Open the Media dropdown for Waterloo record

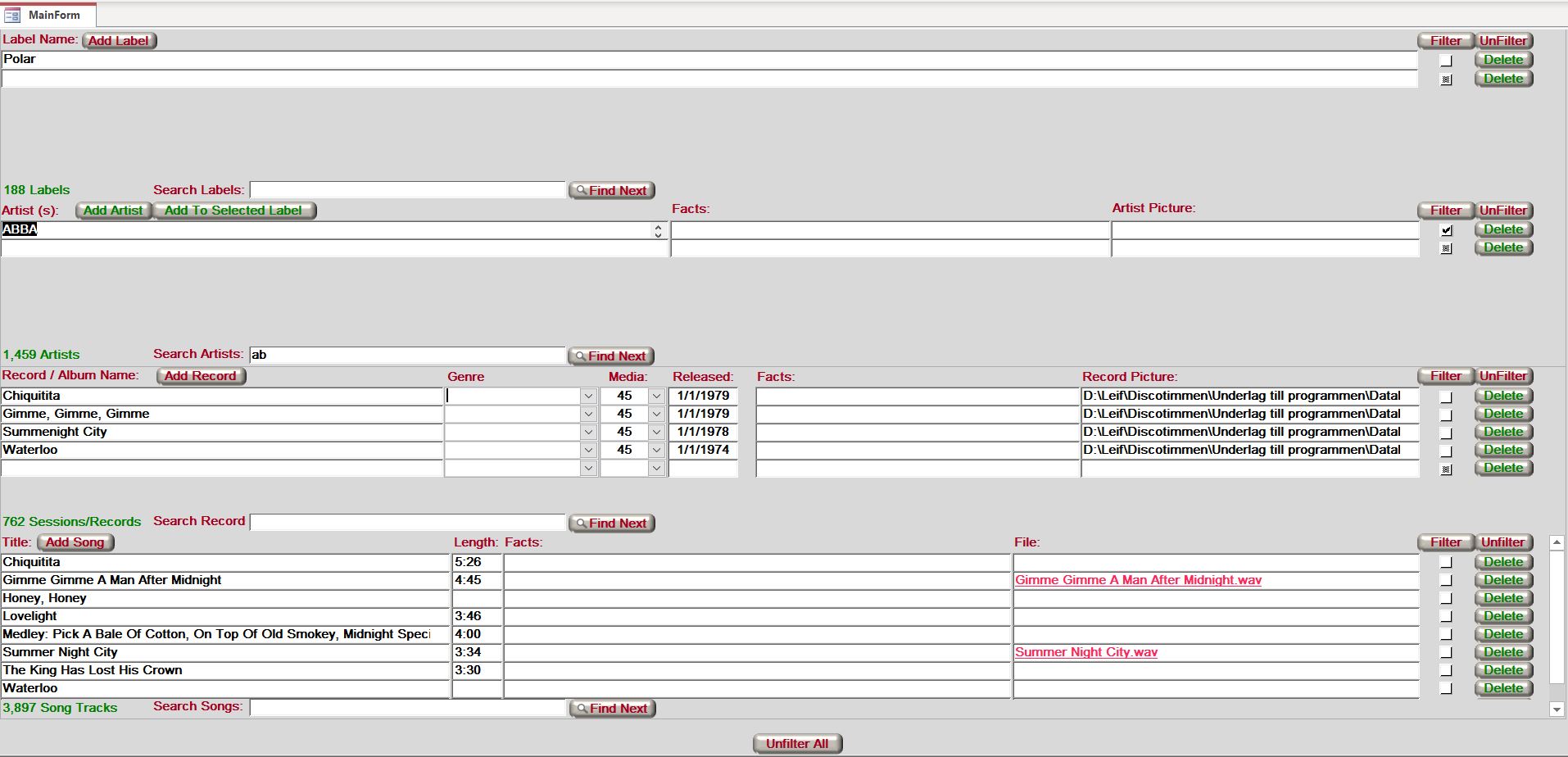(x=656, y=450)
